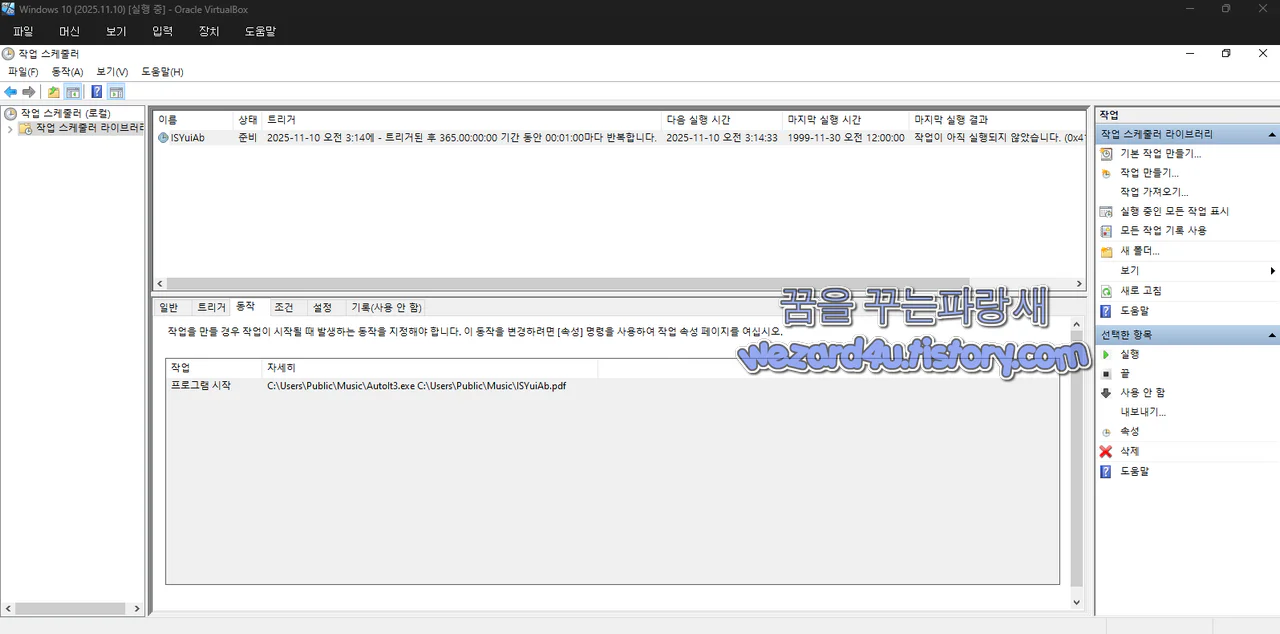
Task: Click 작업 가져오기... in the action pane
Action: point(1154,192)
